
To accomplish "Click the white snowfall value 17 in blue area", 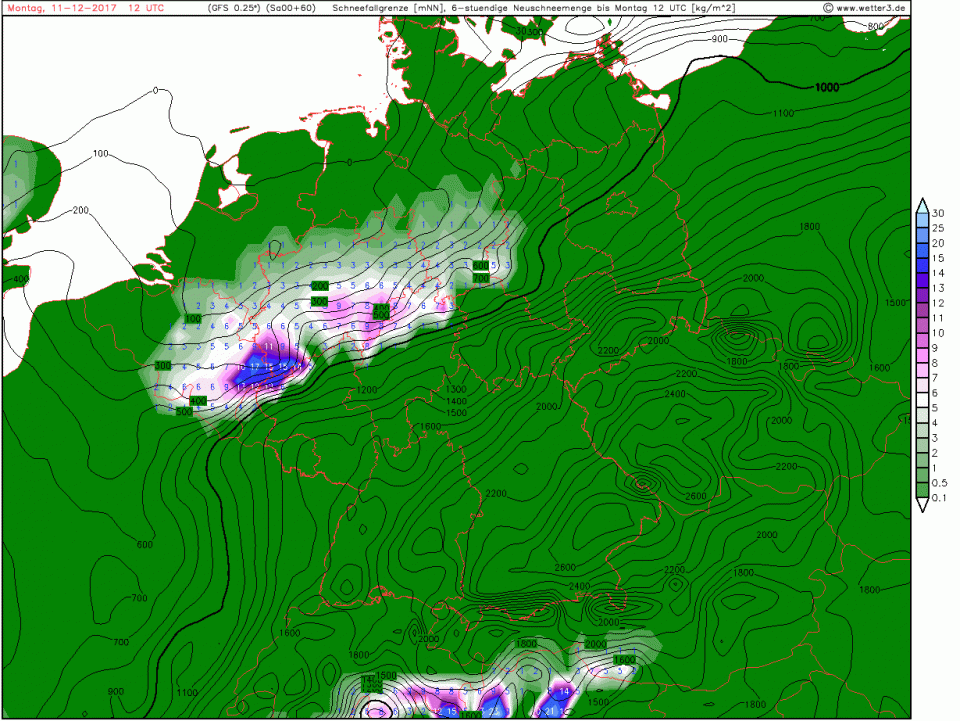I will [x=254, y=367].
